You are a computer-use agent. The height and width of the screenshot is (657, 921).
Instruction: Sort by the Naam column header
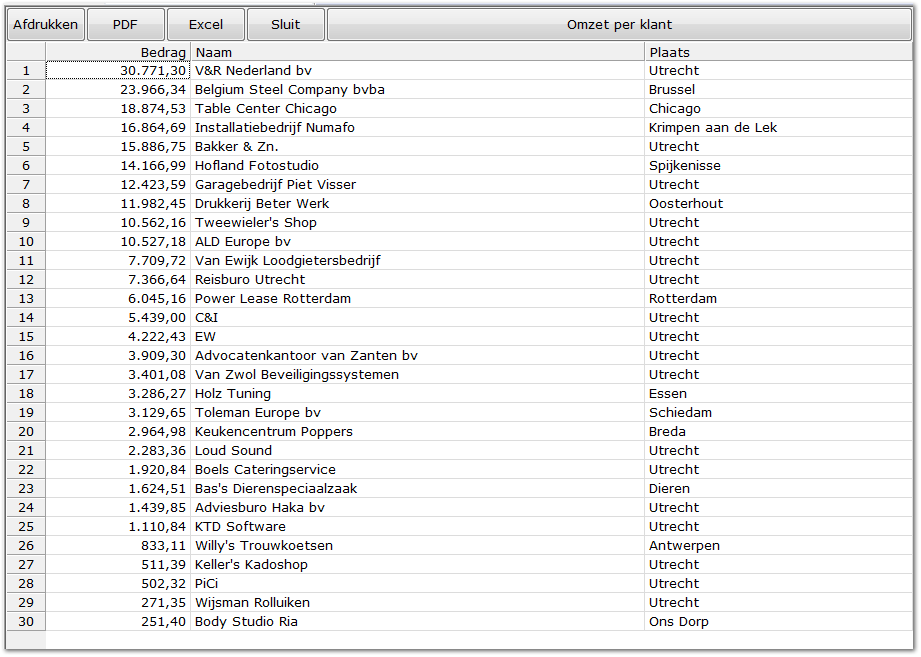pyautogui.click(x=418, y=52)
